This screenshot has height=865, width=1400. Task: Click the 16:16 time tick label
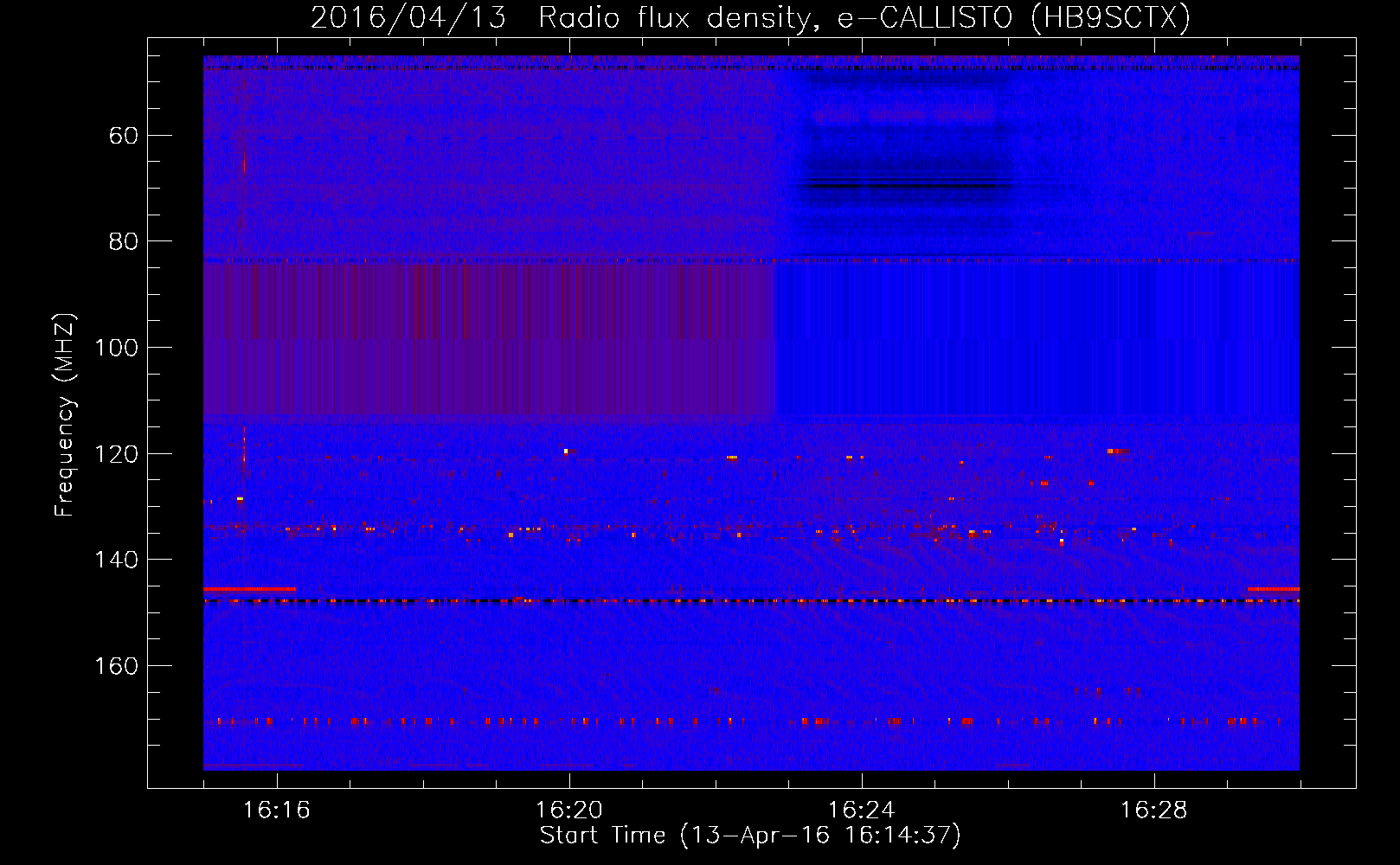point(277,811)
